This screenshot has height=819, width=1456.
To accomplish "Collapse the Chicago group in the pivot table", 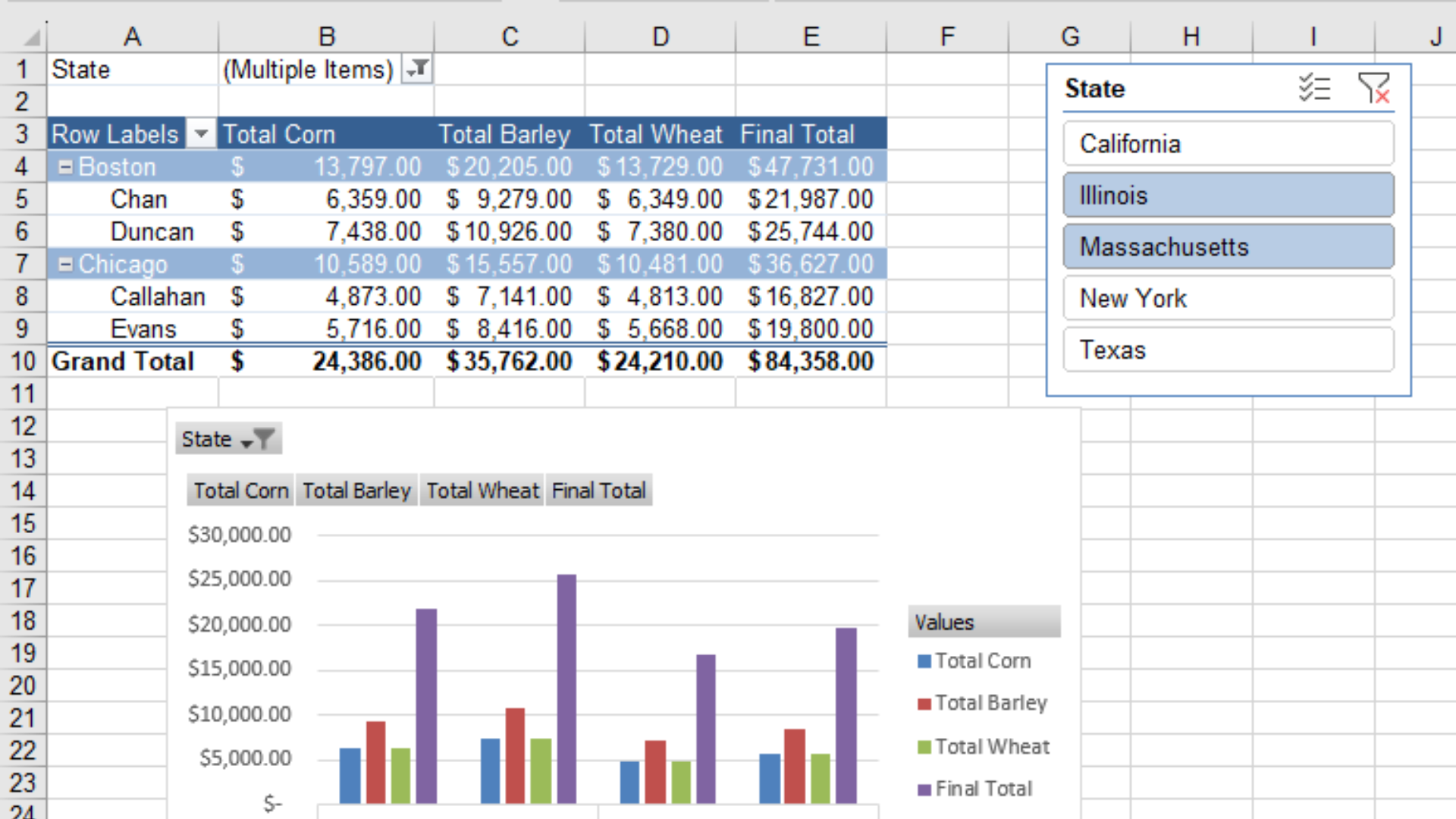I will [x=65, y=264].
